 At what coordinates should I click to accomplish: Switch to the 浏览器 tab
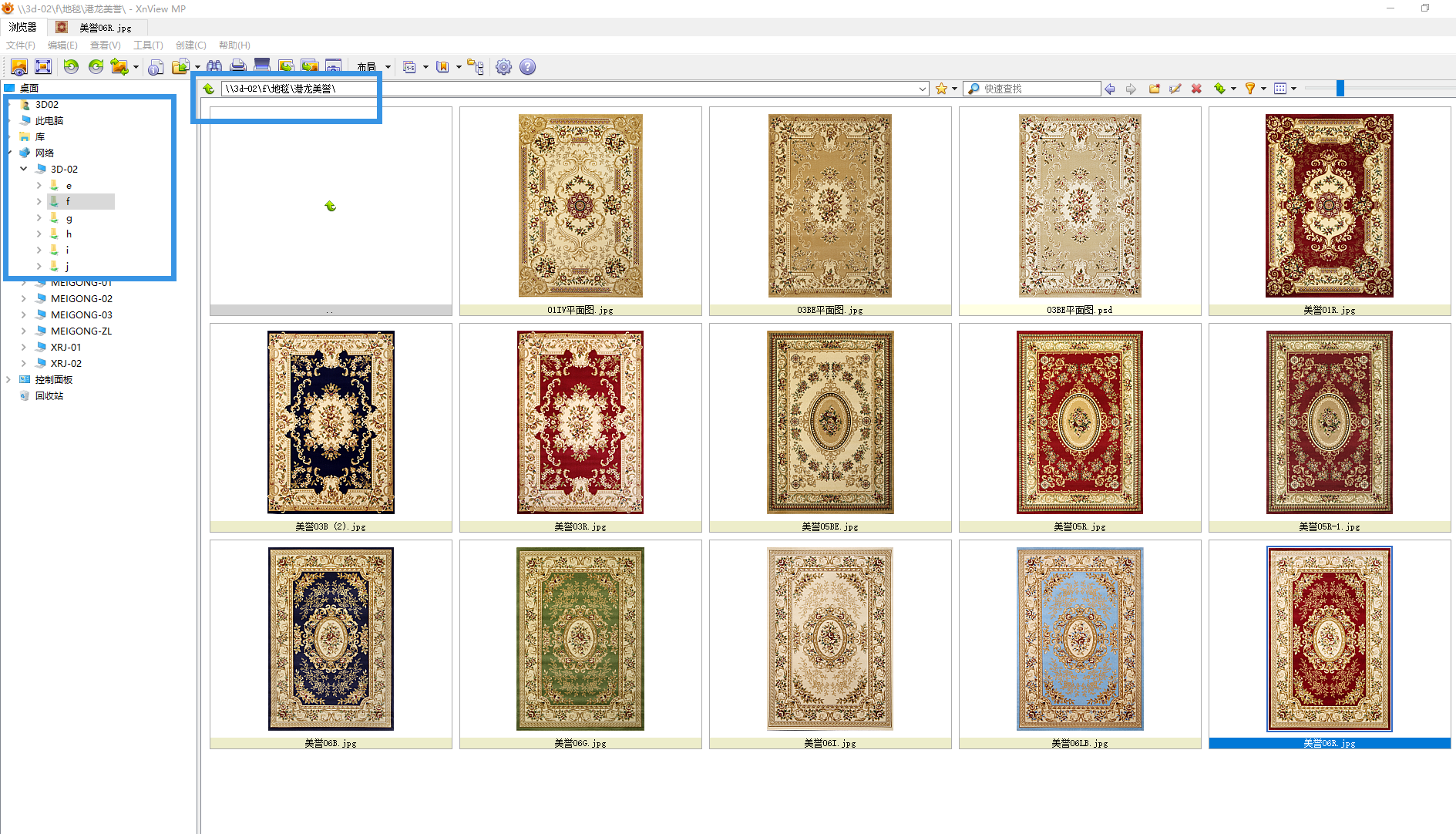tap(23, 27)
